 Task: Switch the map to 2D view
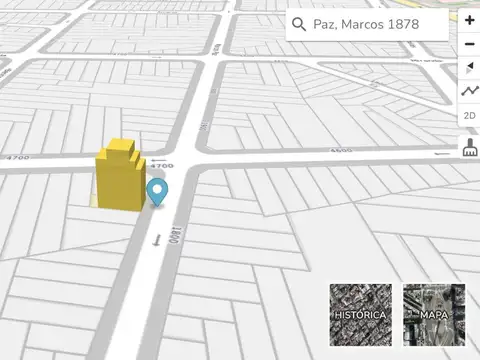[x=469, y=115]
